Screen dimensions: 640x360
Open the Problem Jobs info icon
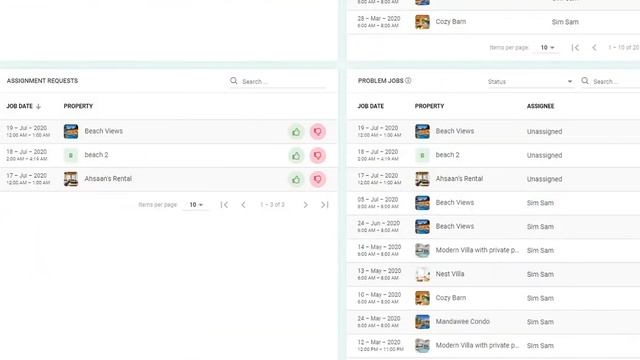408,80
